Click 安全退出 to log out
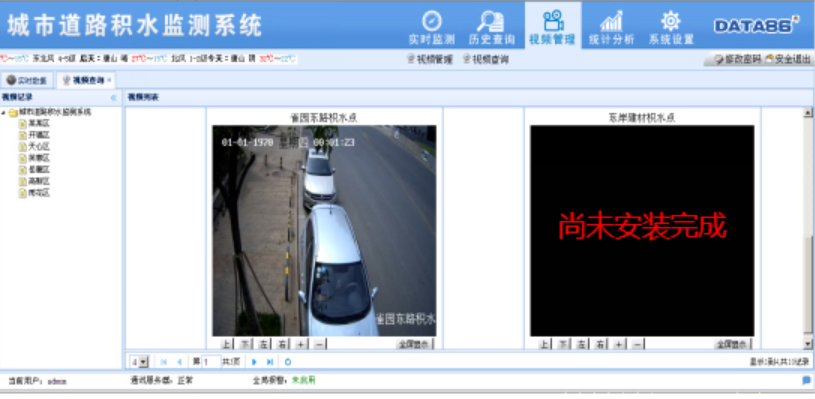 (787, 59)
